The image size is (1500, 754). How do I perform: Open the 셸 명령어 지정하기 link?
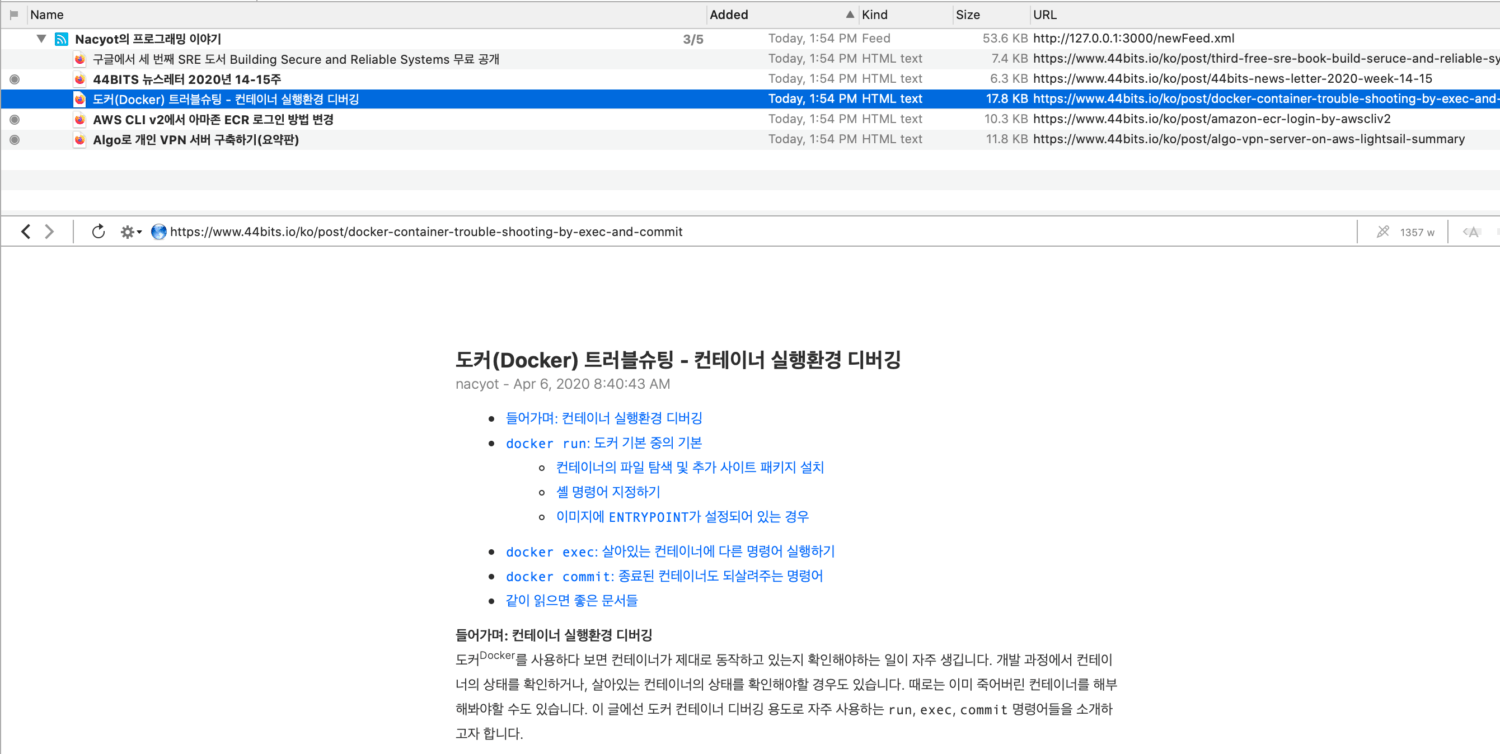[x=608, y=492]
